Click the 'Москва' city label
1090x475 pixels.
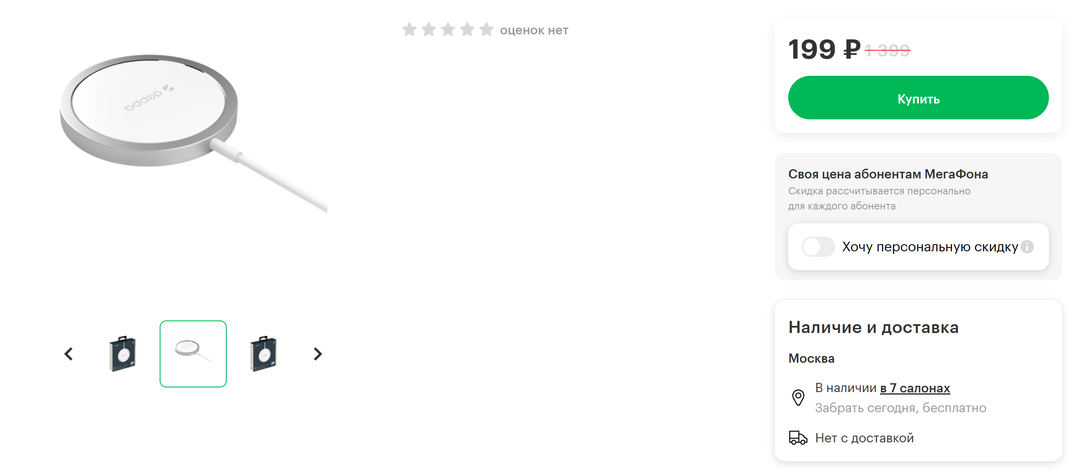click(811, 359)
